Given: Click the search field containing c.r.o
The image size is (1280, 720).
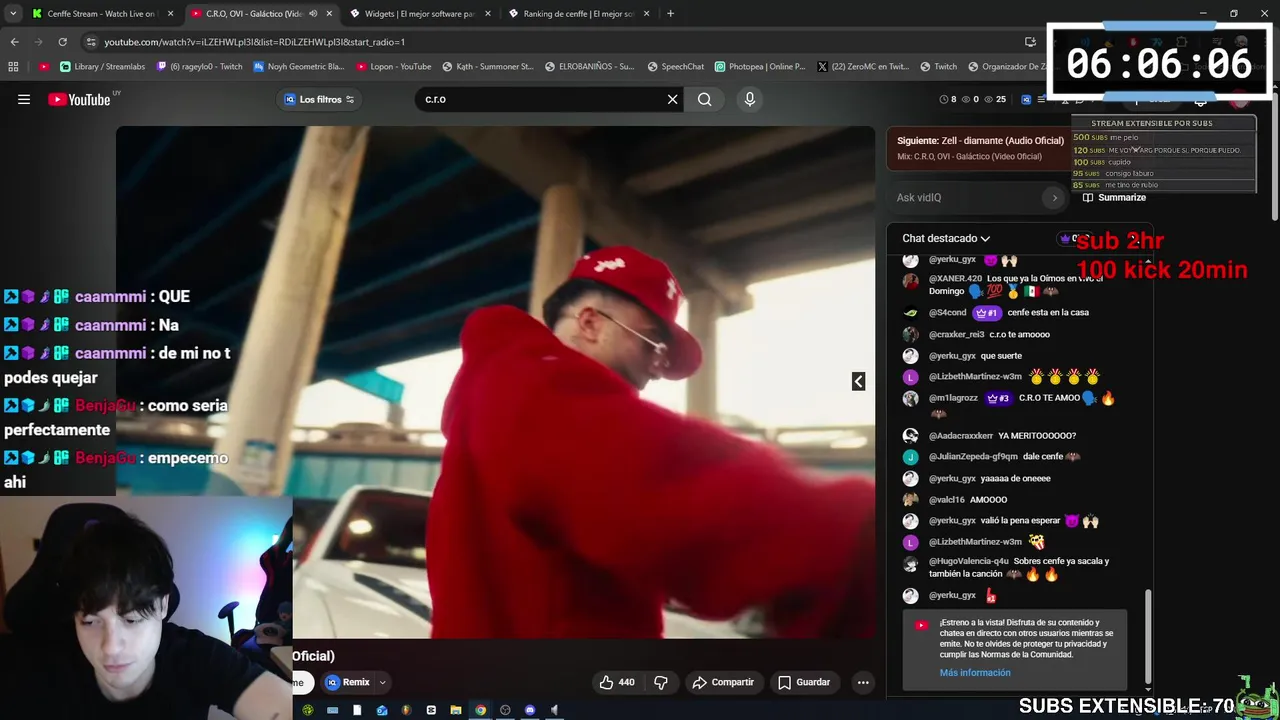Looking at the screenshot, I should [540, 99].
